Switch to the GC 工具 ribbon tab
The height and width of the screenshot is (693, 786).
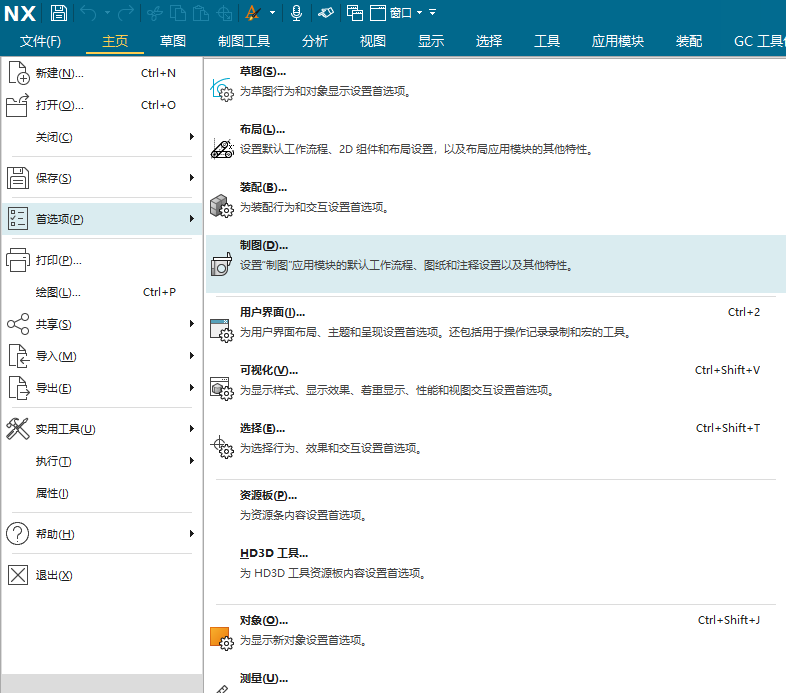759,41
